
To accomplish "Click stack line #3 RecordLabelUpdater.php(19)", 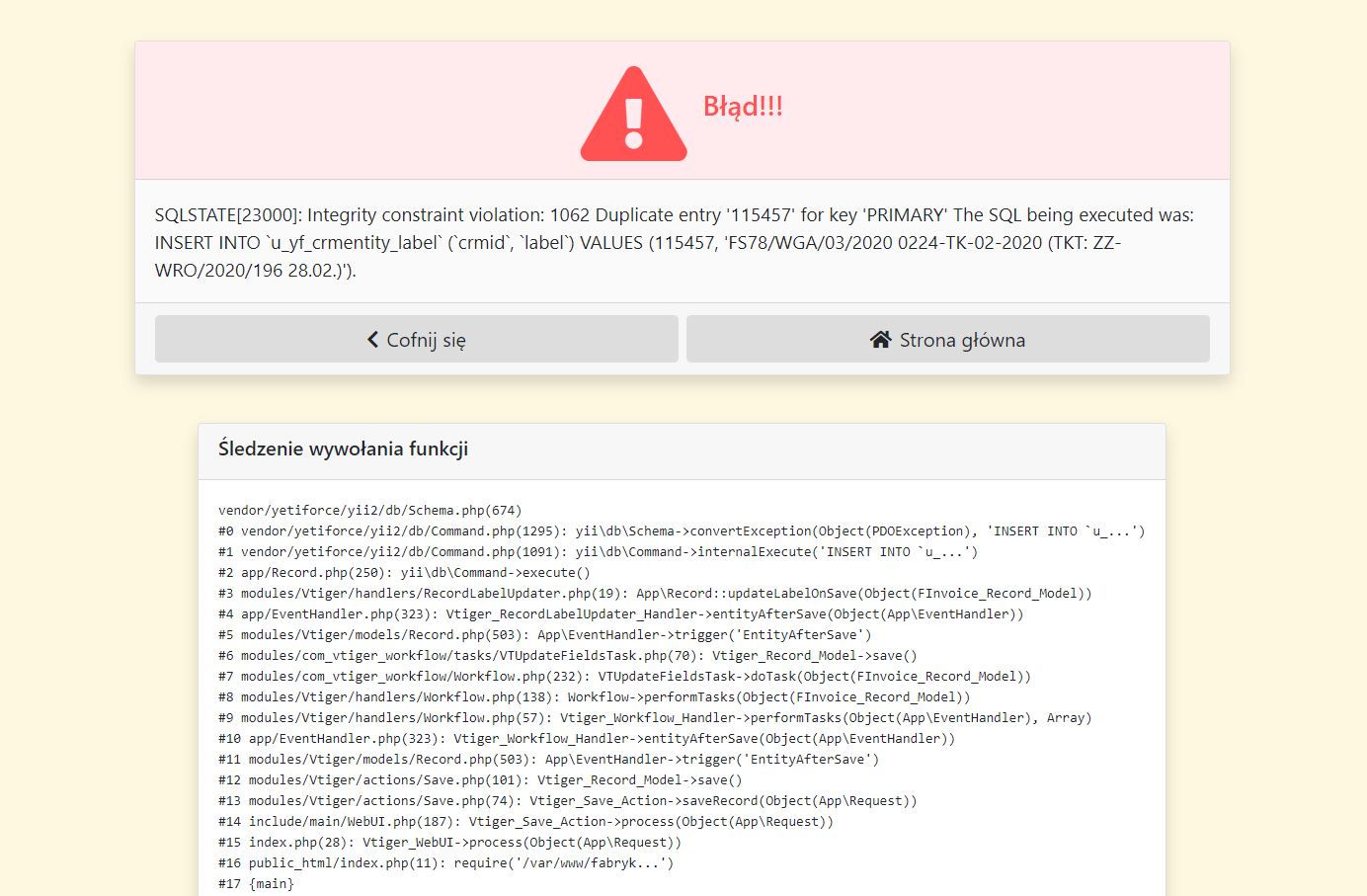I will [655, 594].
